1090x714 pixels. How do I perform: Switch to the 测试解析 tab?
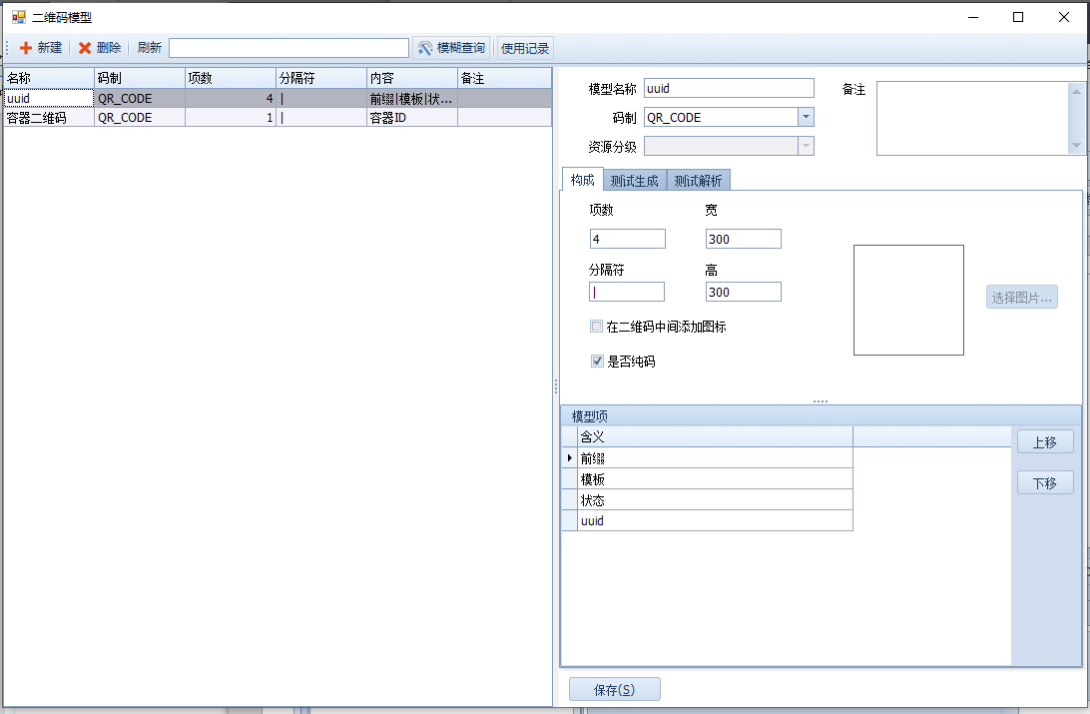pos(698,181)
